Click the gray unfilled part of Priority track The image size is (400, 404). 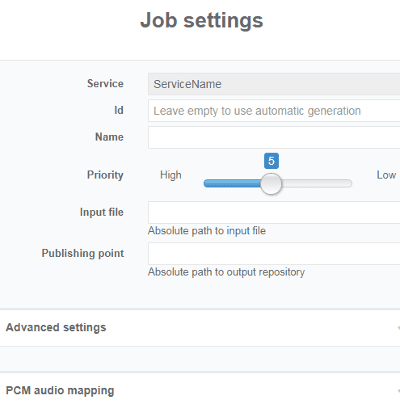[x=317, y=184]
